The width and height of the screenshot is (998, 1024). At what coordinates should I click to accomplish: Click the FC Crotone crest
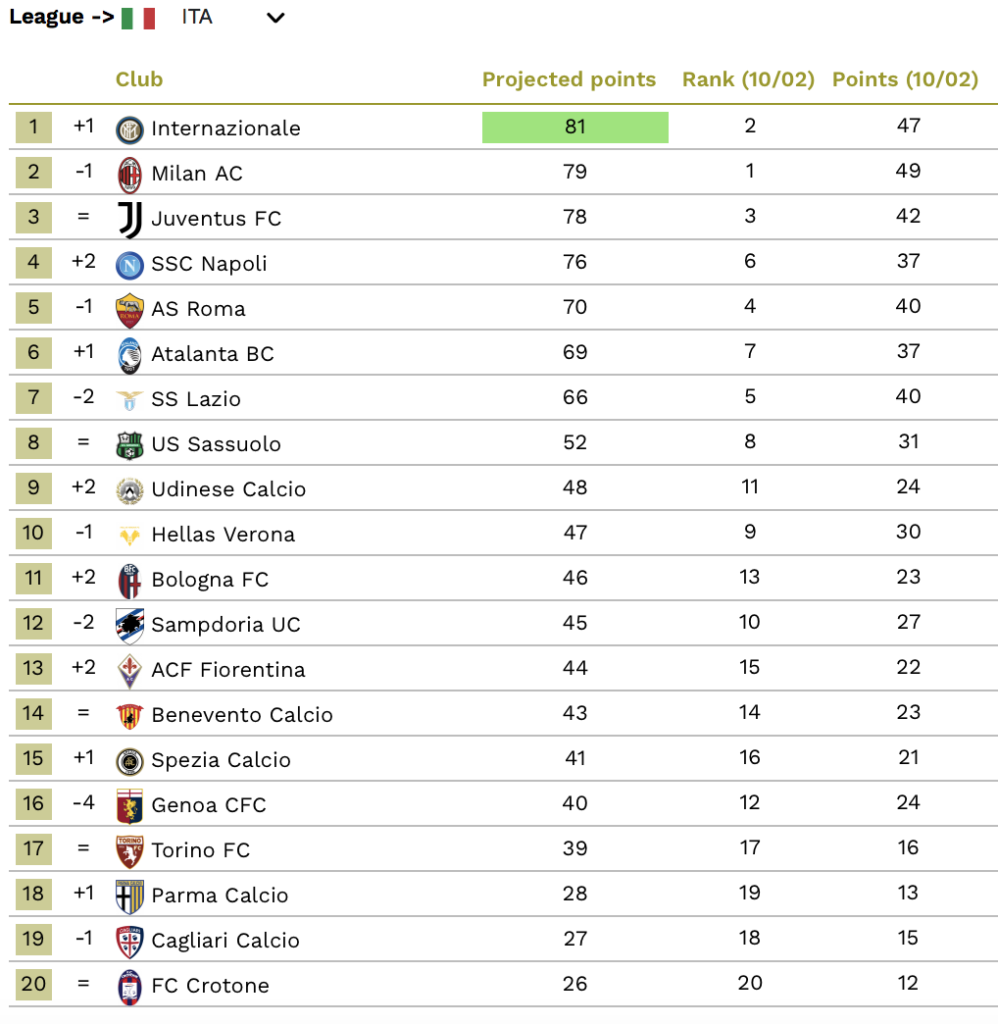[129, 987]
